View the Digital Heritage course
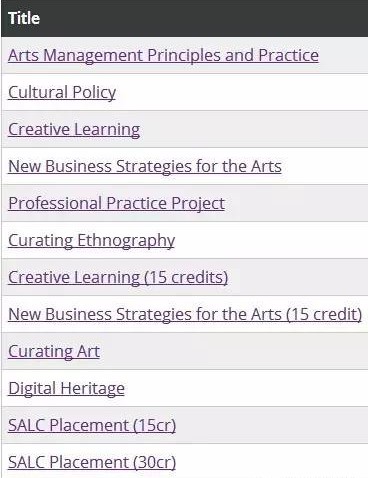The image size is (368, 478). coord(66,388)
